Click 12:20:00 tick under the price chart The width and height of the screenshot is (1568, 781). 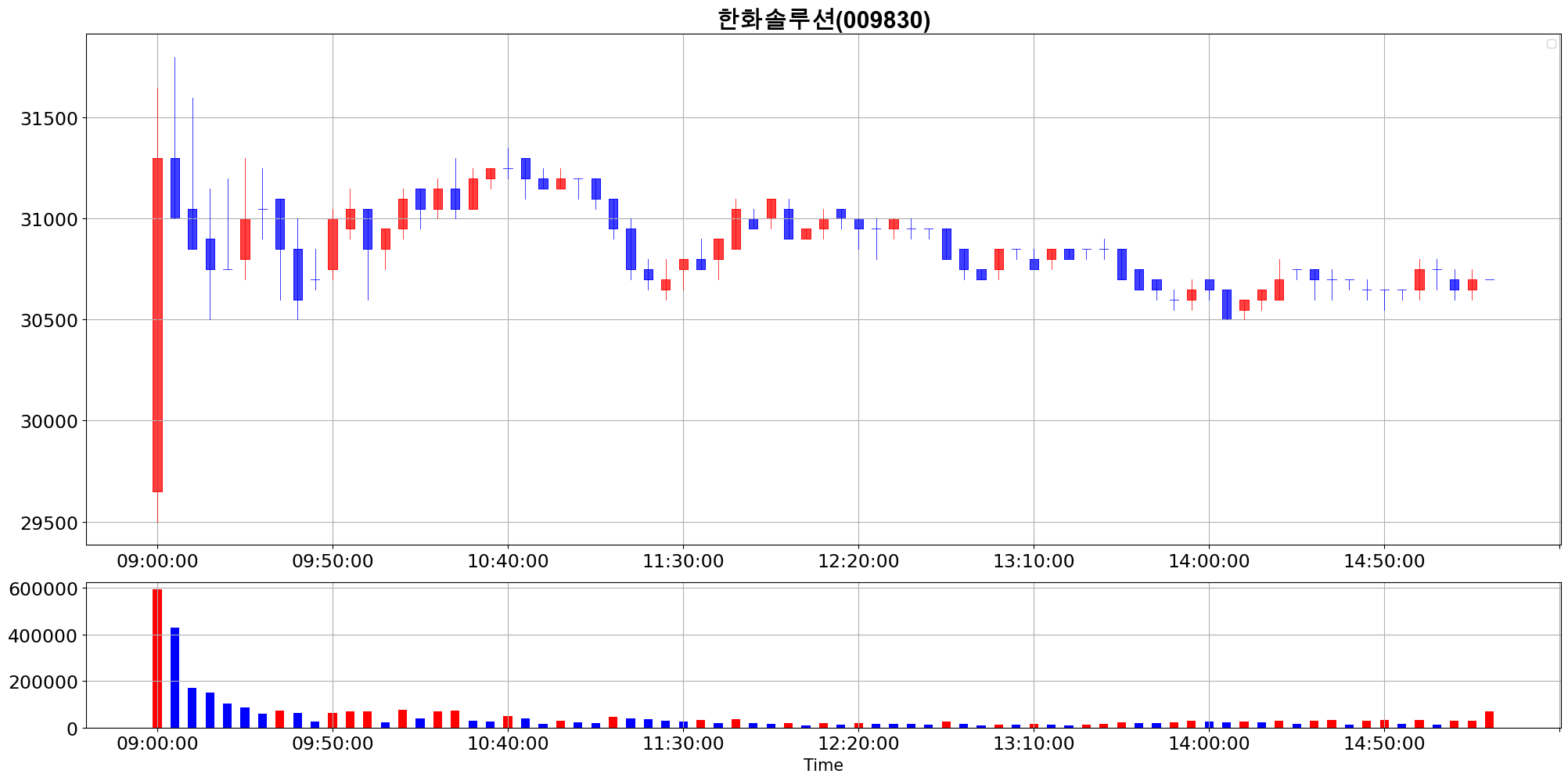[858, 562]
